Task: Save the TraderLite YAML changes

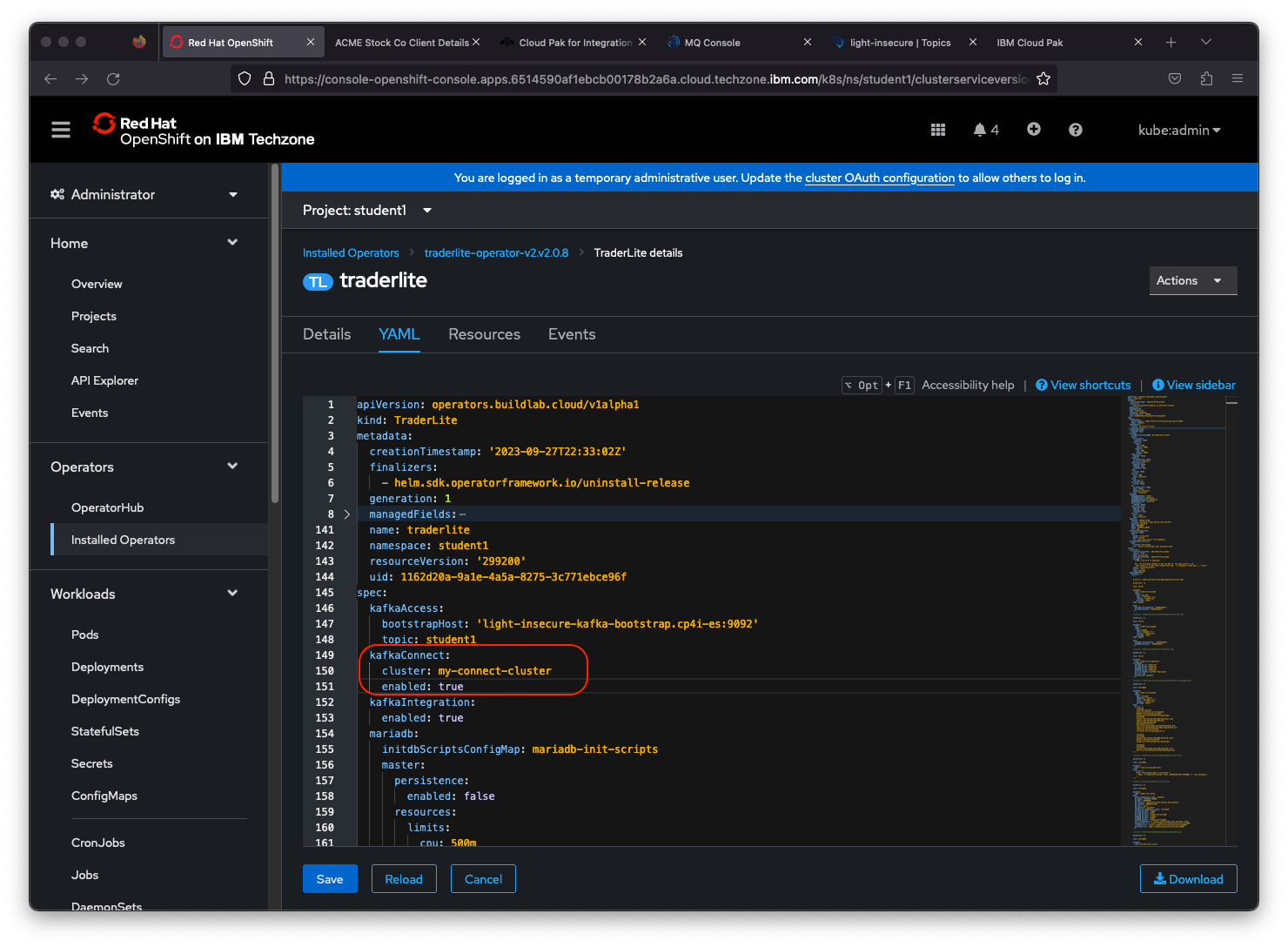Action: (330, 878)
